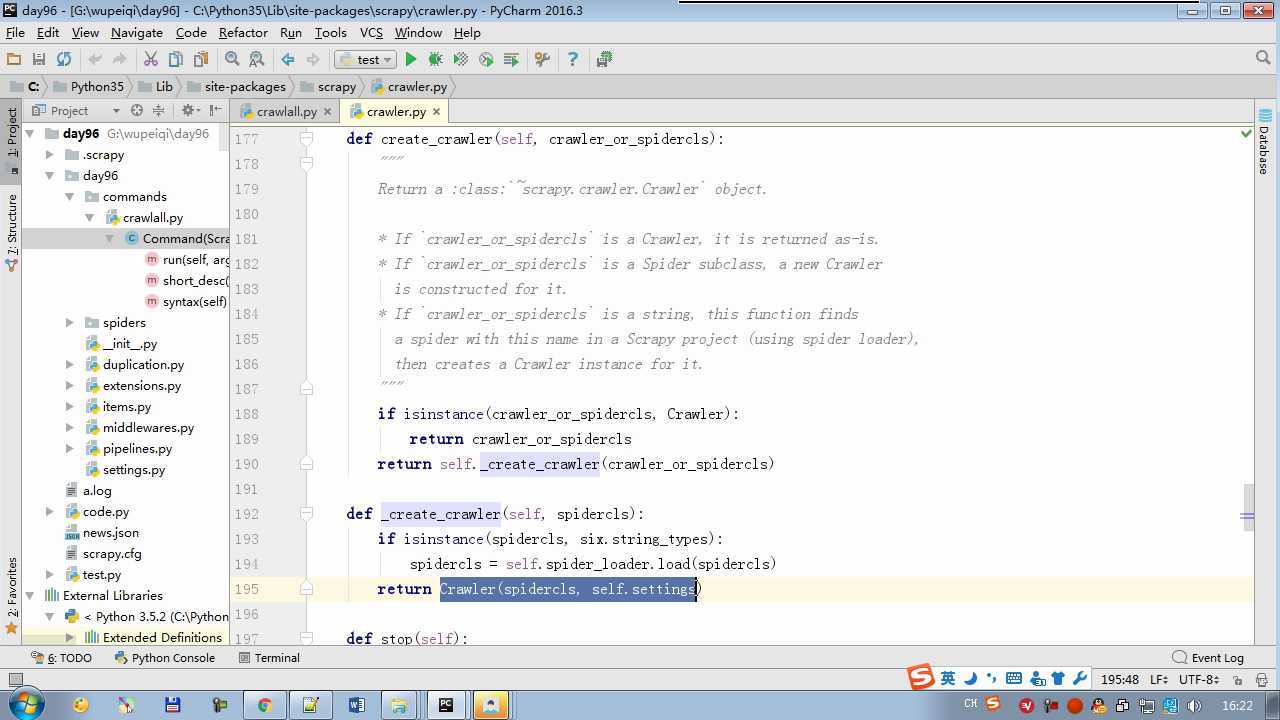Open the LF line separator dropdown
The image size is (1280, 720).
click(1160, 680)
